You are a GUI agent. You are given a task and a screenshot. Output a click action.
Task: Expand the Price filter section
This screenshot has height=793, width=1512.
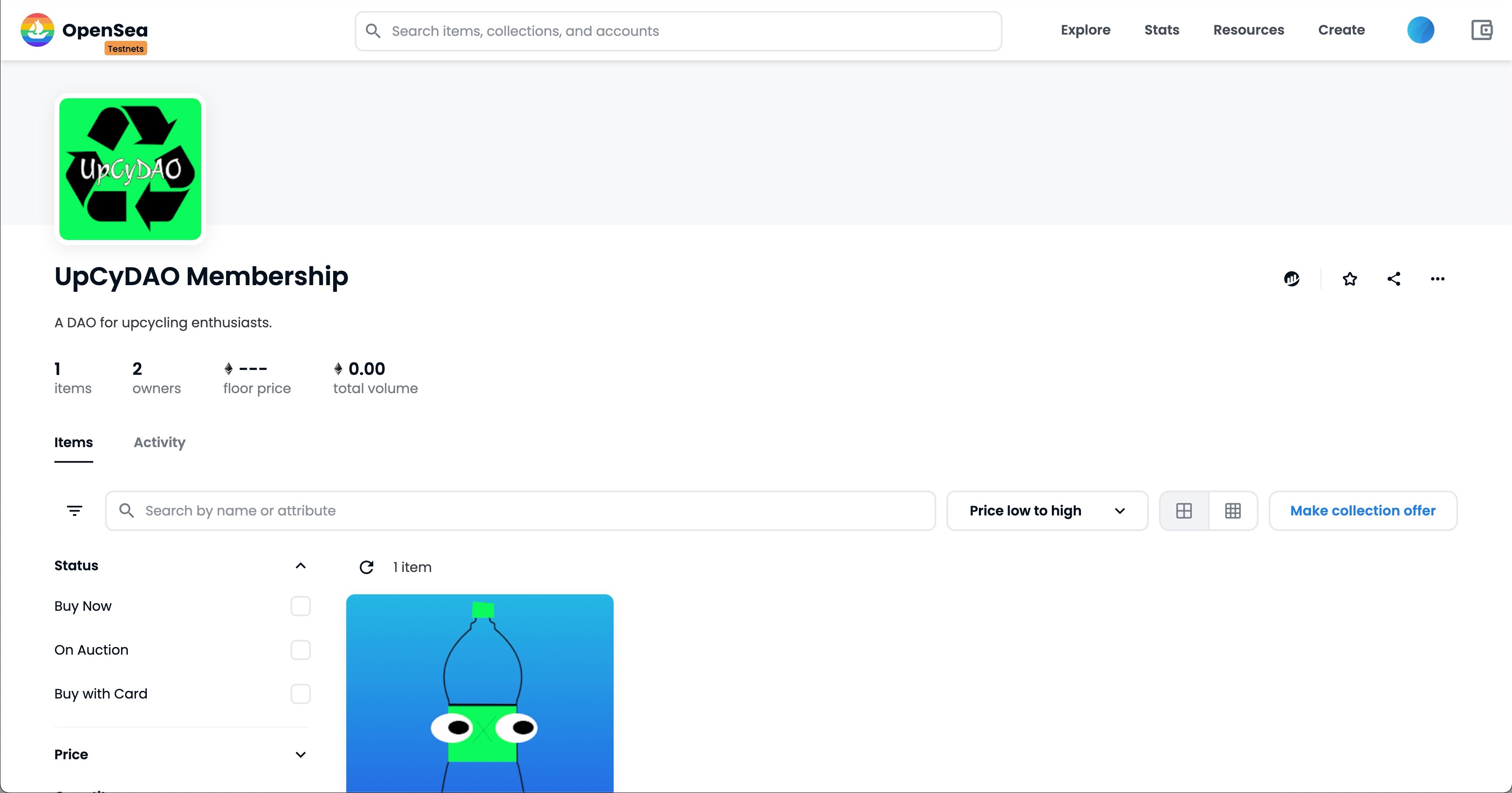point(301,755)
